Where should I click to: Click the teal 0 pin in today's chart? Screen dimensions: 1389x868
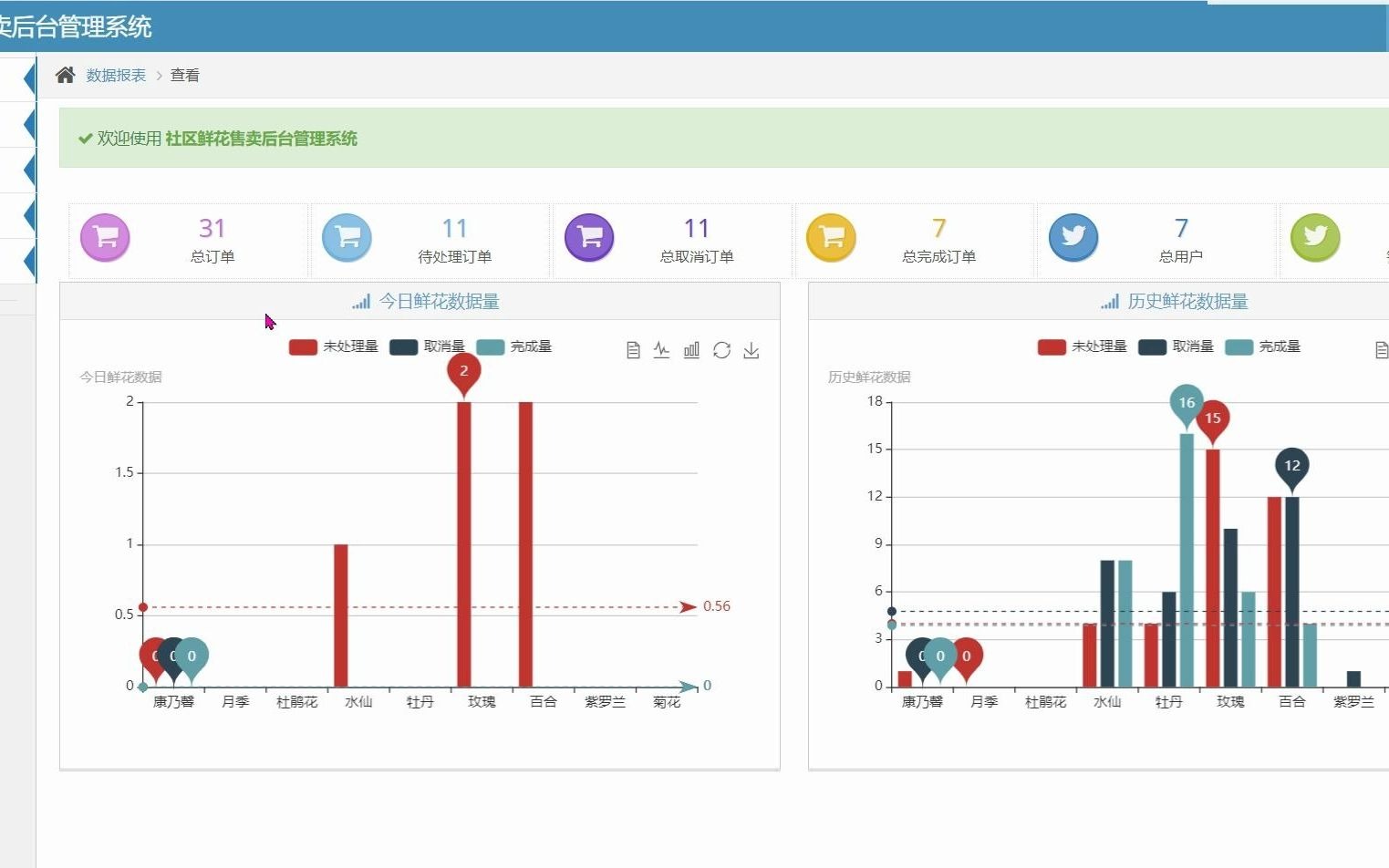pyautogui.click(x=192, y=657)
